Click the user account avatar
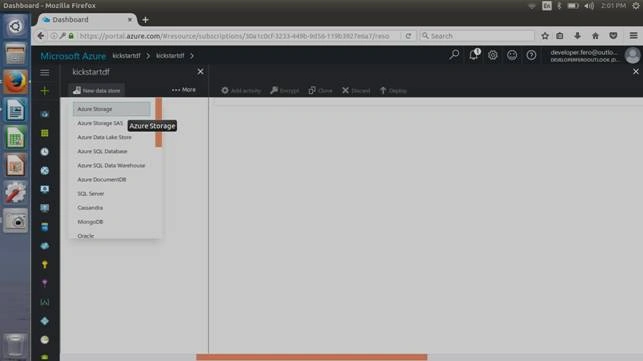Viewport: 643px width, 361px height. (632, 55)
